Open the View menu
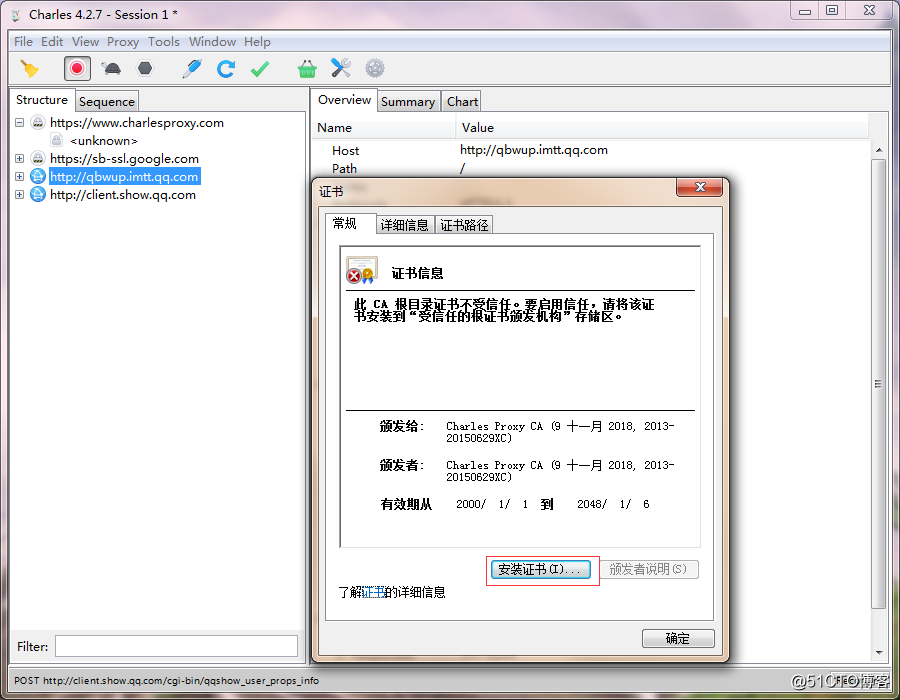This screenshot has height=700, width=900. pyautogui.click(x=85, y=42)
